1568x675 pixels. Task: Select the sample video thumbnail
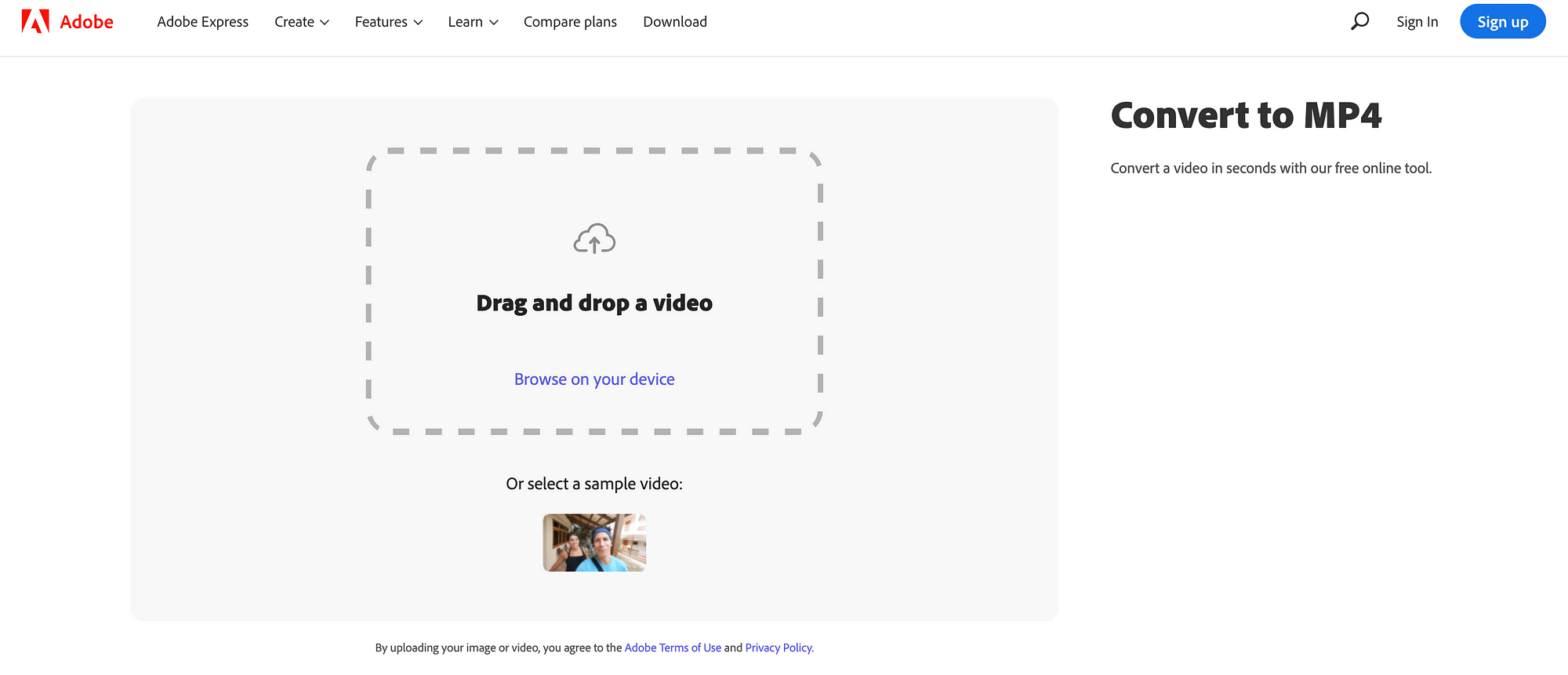tap(594, 543)
